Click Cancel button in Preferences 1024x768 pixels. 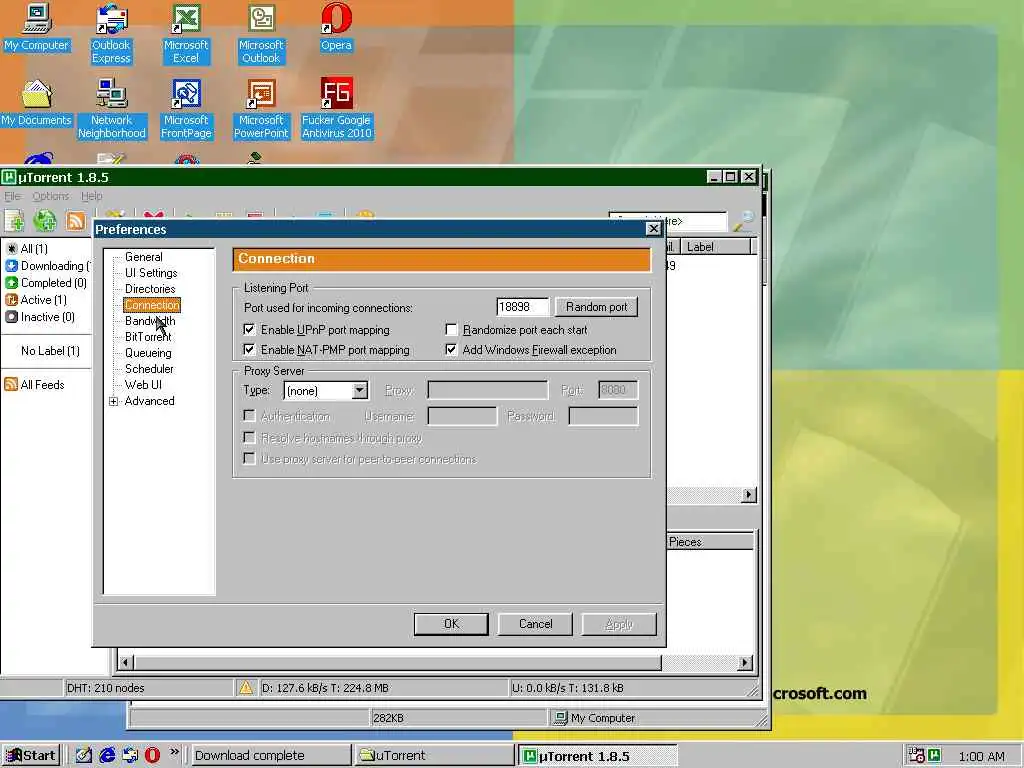coord(536,624)
